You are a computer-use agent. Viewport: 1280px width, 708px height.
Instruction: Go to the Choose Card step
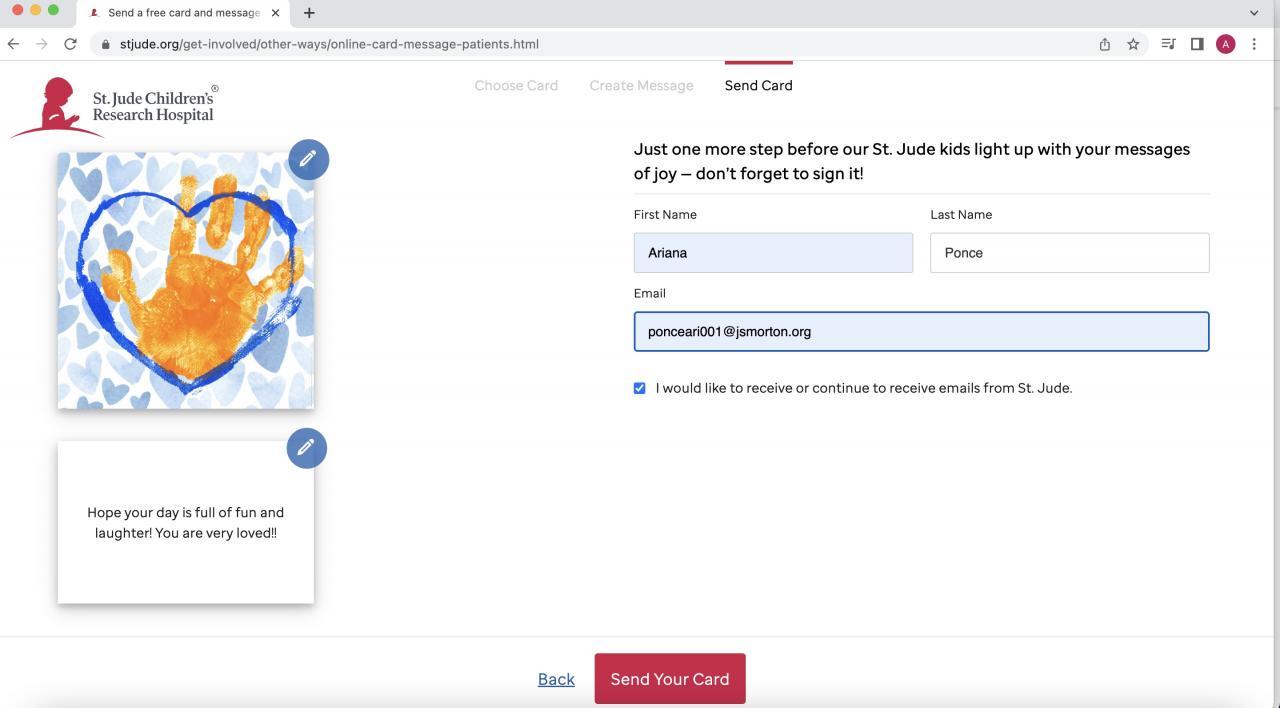click(x=516, y=85)
